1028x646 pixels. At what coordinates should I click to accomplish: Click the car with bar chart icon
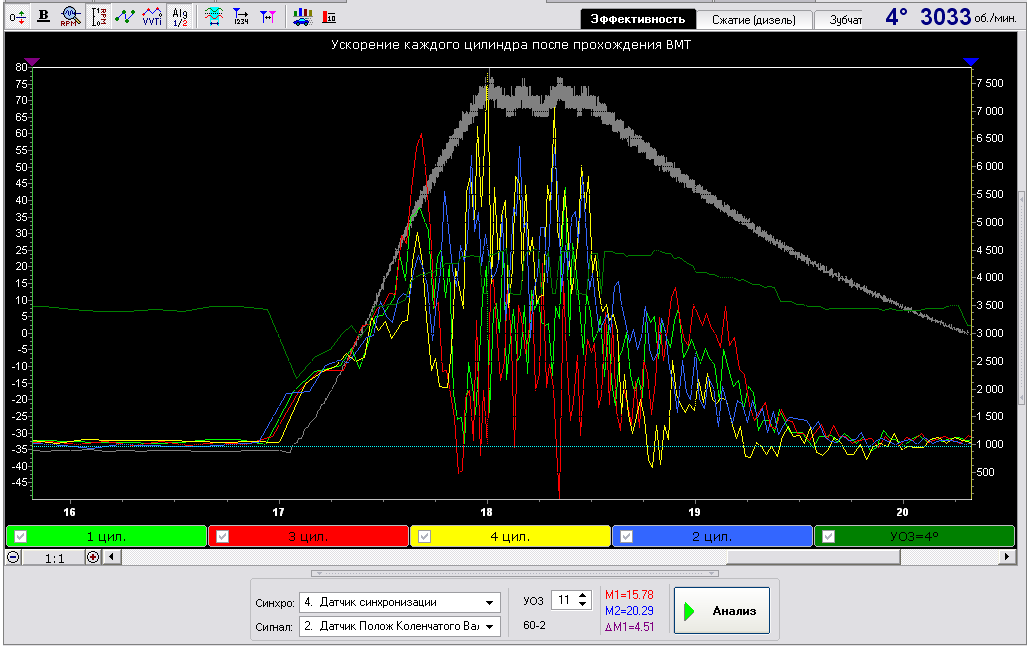[x=302, y=16]
